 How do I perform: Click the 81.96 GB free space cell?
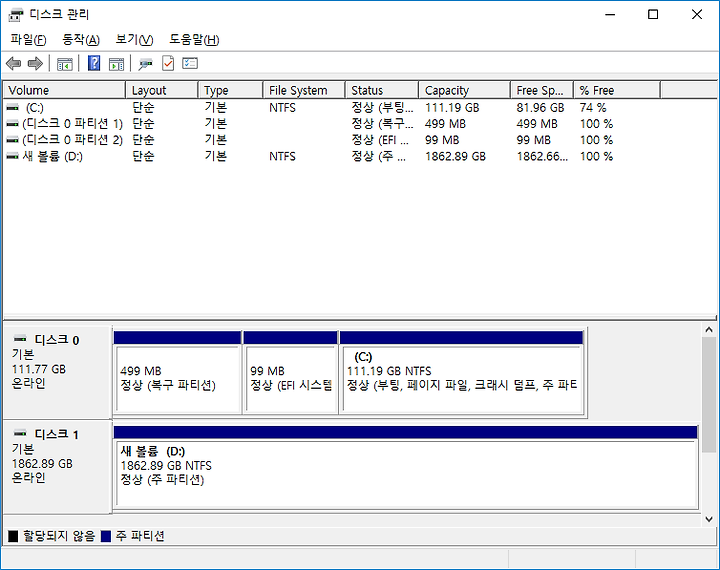(x=540, y=107)
